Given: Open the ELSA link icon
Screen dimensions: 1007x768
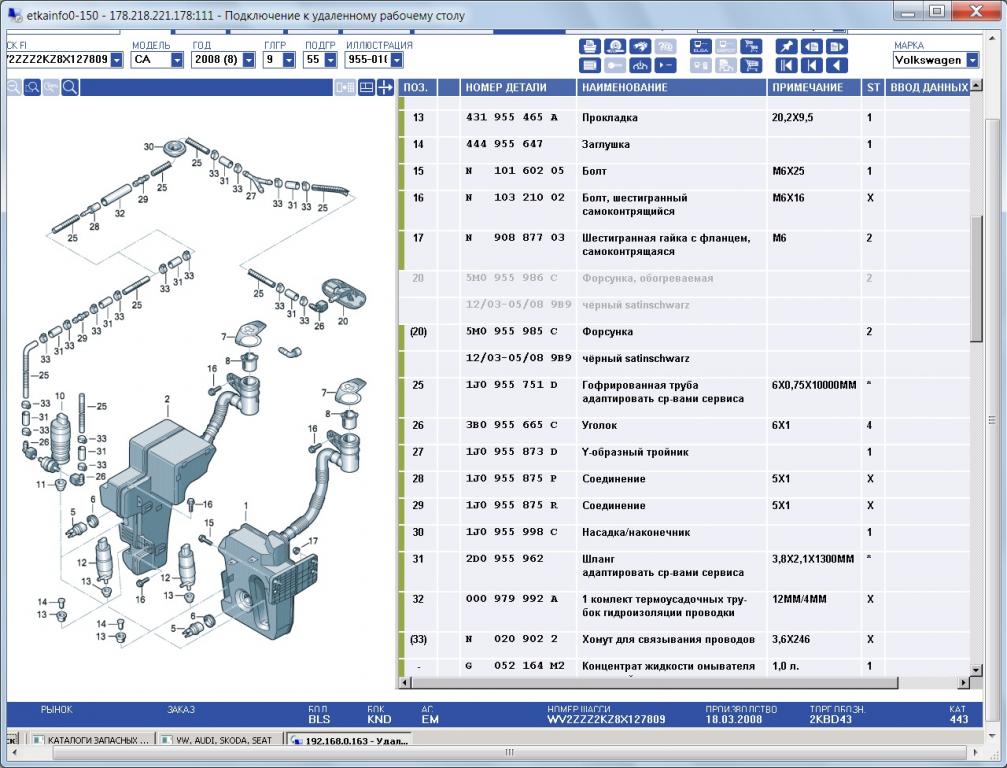Looking at the screenshot, I should [701, 46].
